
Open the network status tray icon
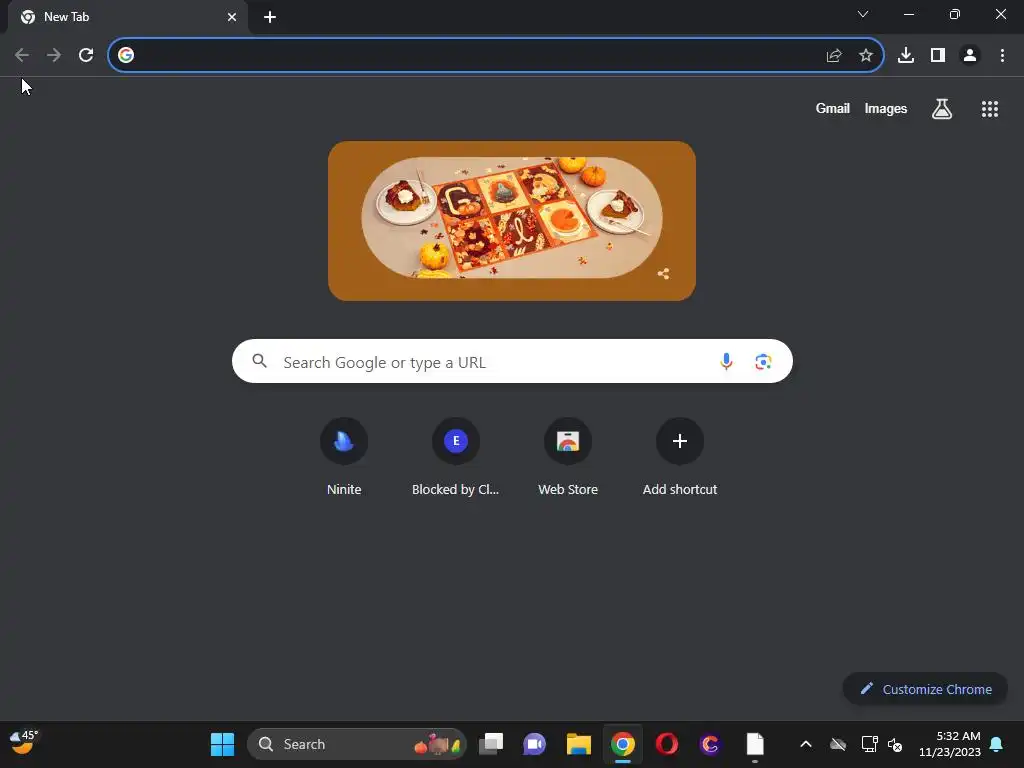(869, 744)
